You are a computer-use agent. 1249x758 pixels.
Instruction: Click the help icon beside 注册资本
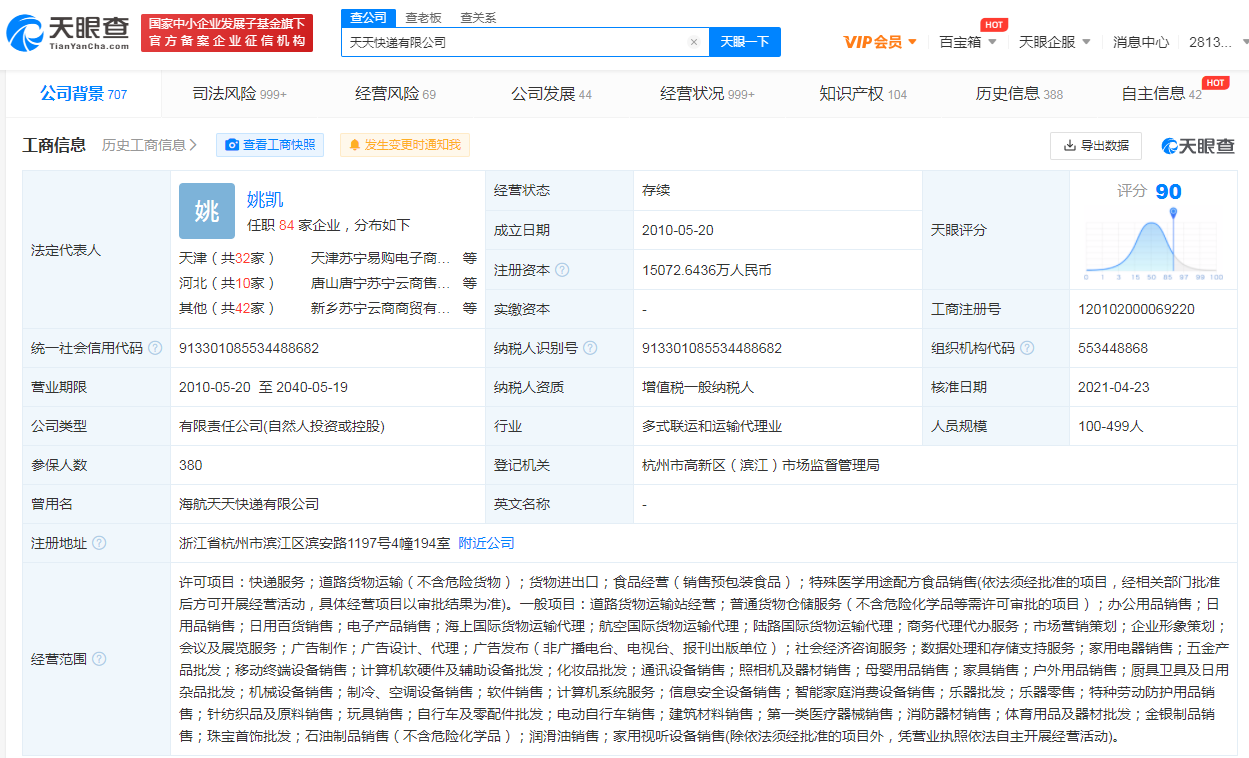[562, 270]
